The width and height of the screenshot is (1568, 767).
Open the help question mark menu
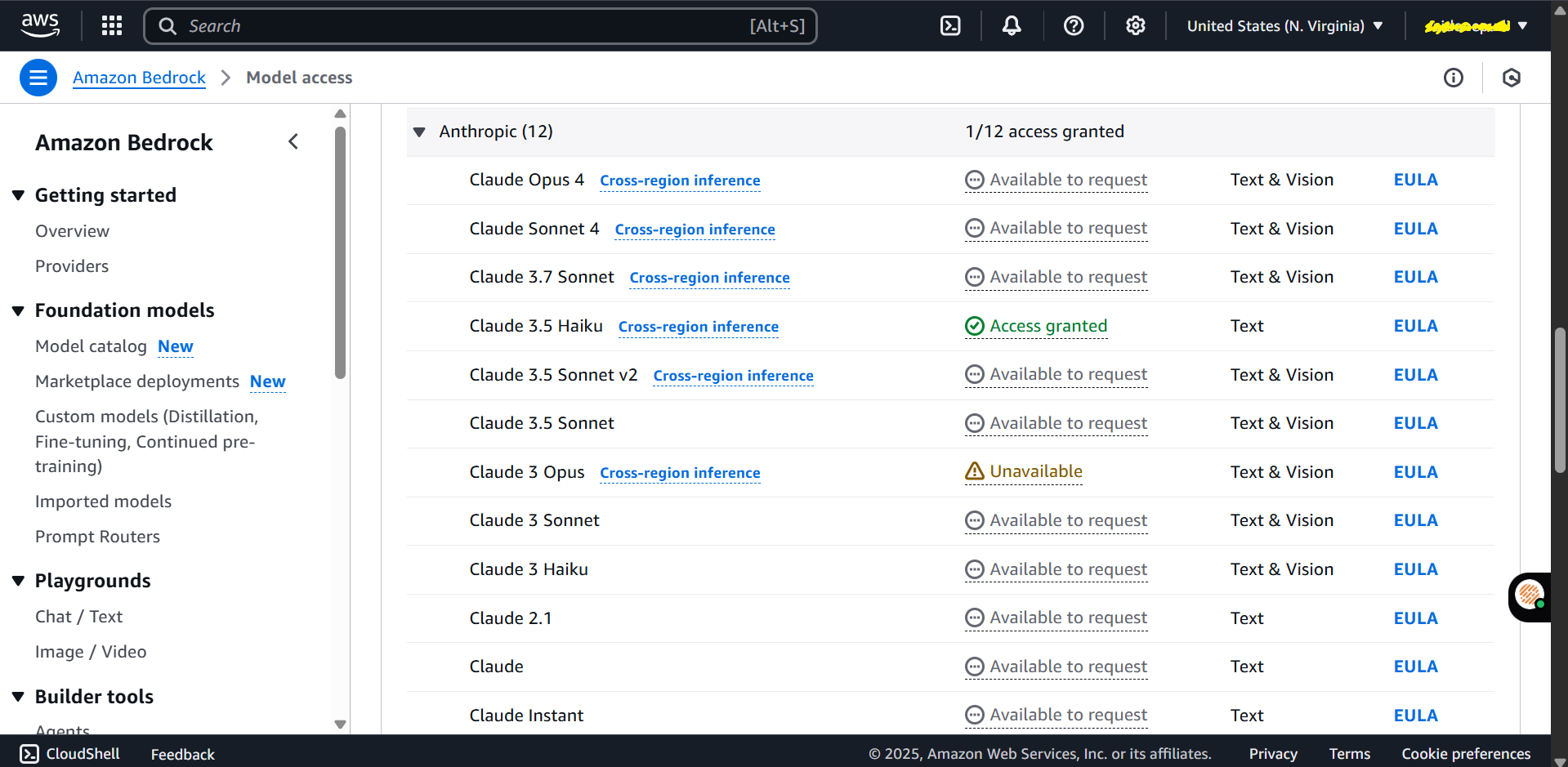1074,26
